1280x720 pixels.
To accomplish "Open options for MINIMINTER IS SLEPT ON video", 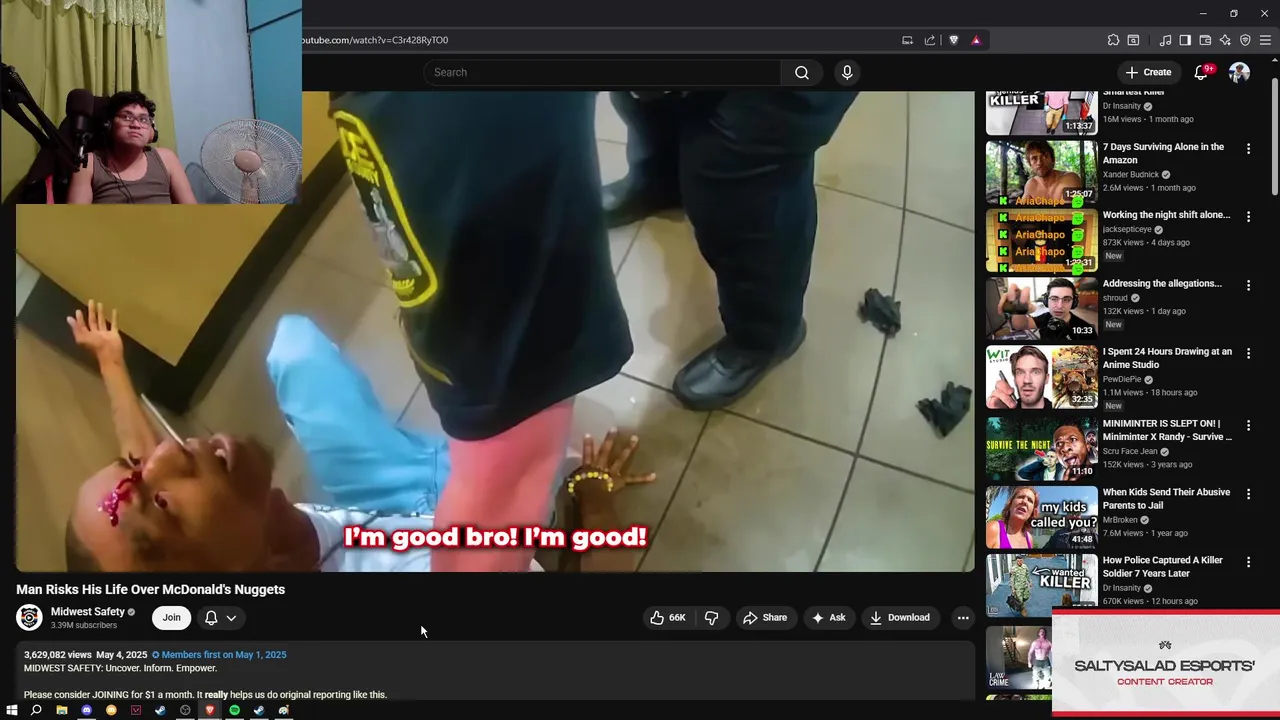I will 1248,425.
